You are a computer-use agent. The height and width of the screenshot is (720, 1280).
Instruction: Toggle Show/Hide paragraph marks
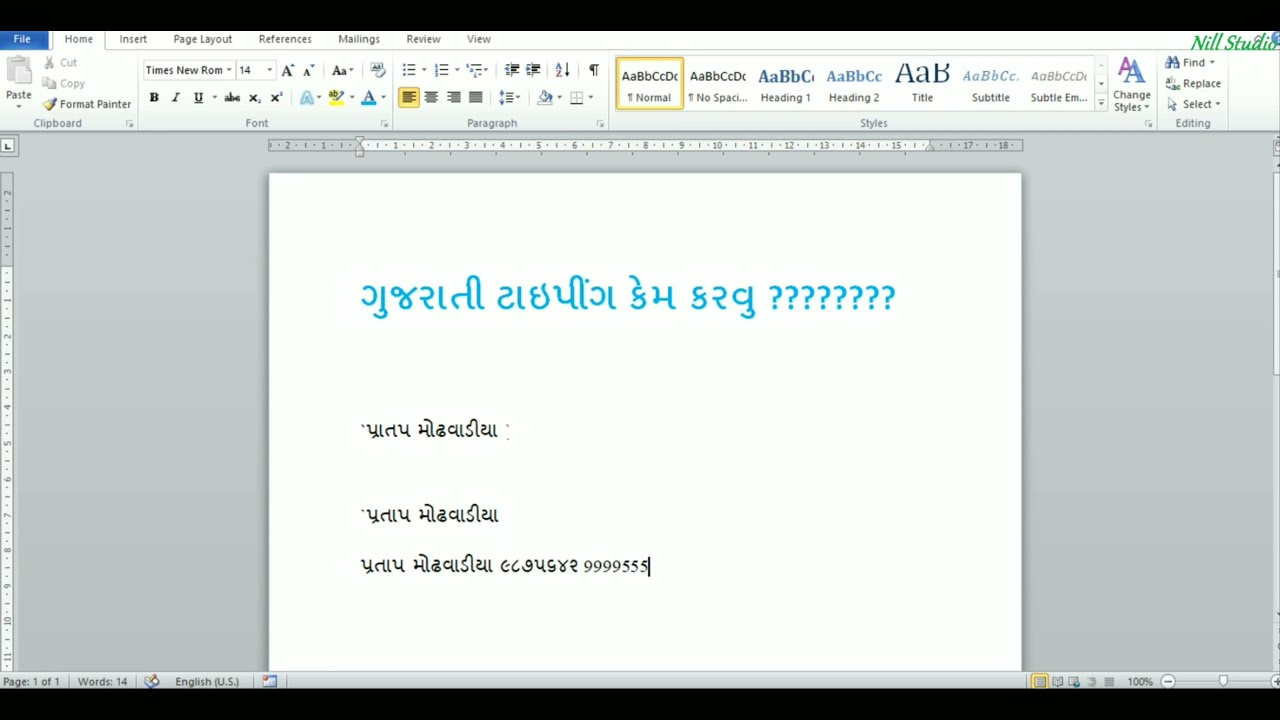[594, 70]
